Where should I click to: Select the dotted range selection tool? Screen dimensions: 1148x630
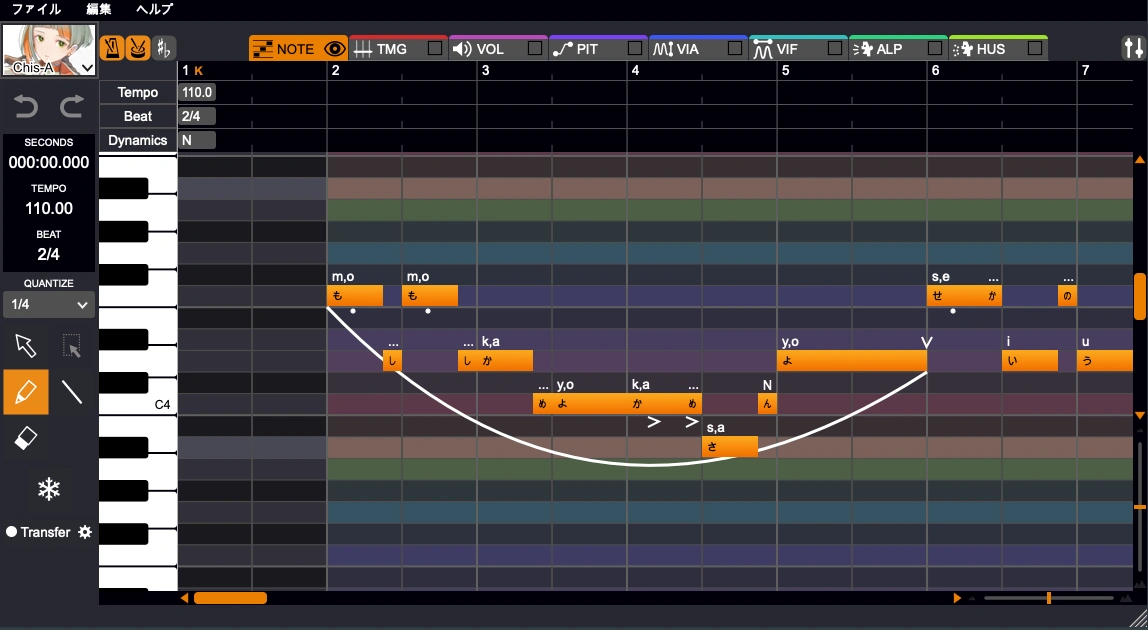[x=72, y=345]
